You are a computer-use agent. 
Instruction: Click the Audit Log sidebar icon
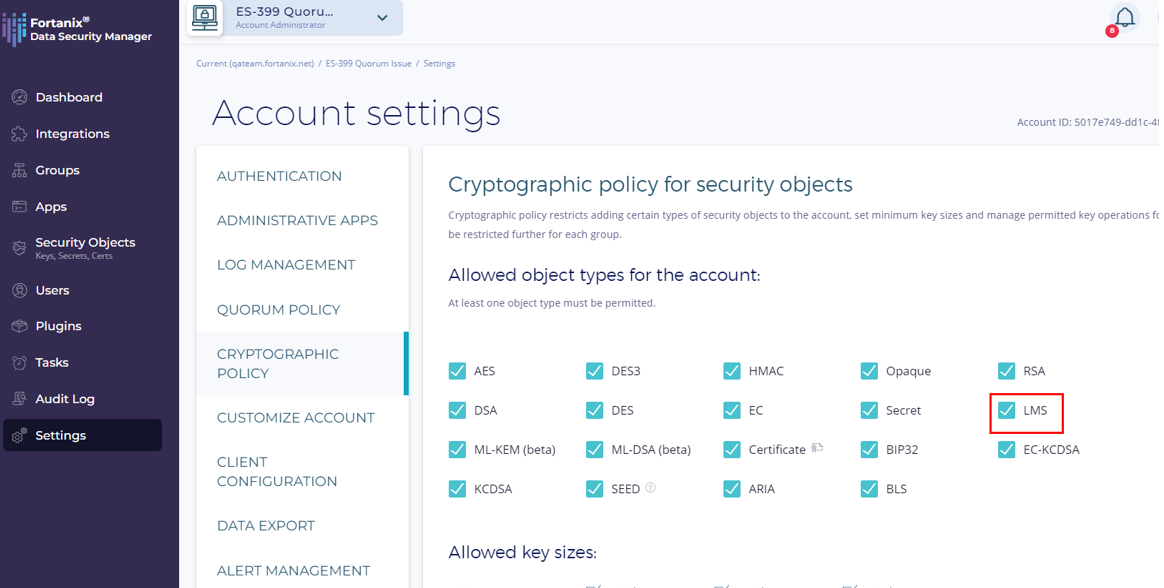coord(19,399)
